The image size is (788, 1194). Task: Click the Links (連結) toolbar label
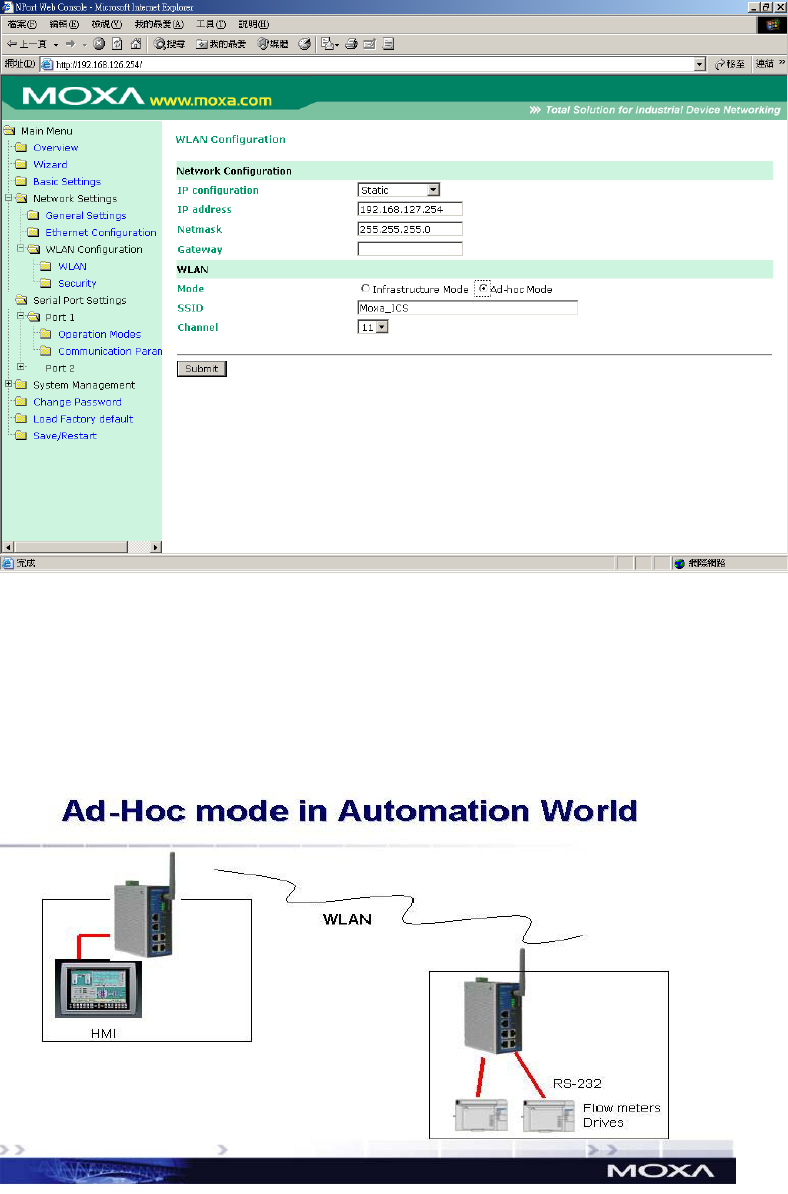pyautogui.click(x=765, y=64)
